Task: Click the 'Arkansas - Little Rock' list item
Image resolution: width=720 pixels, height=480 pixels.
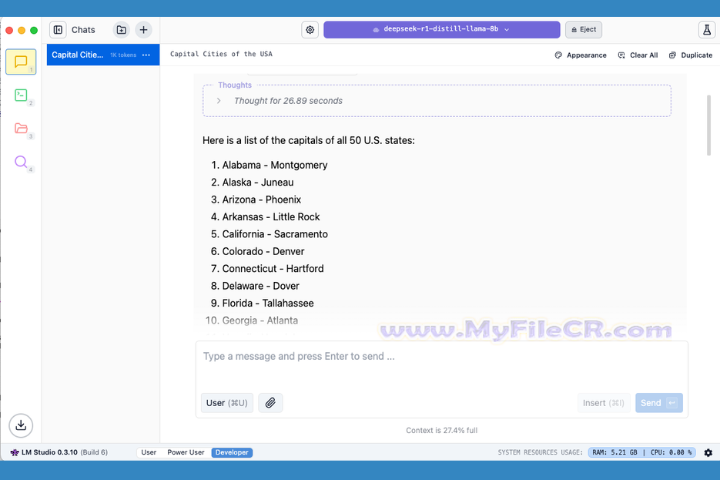Action: pyautogui.click(x=271, y=217)
